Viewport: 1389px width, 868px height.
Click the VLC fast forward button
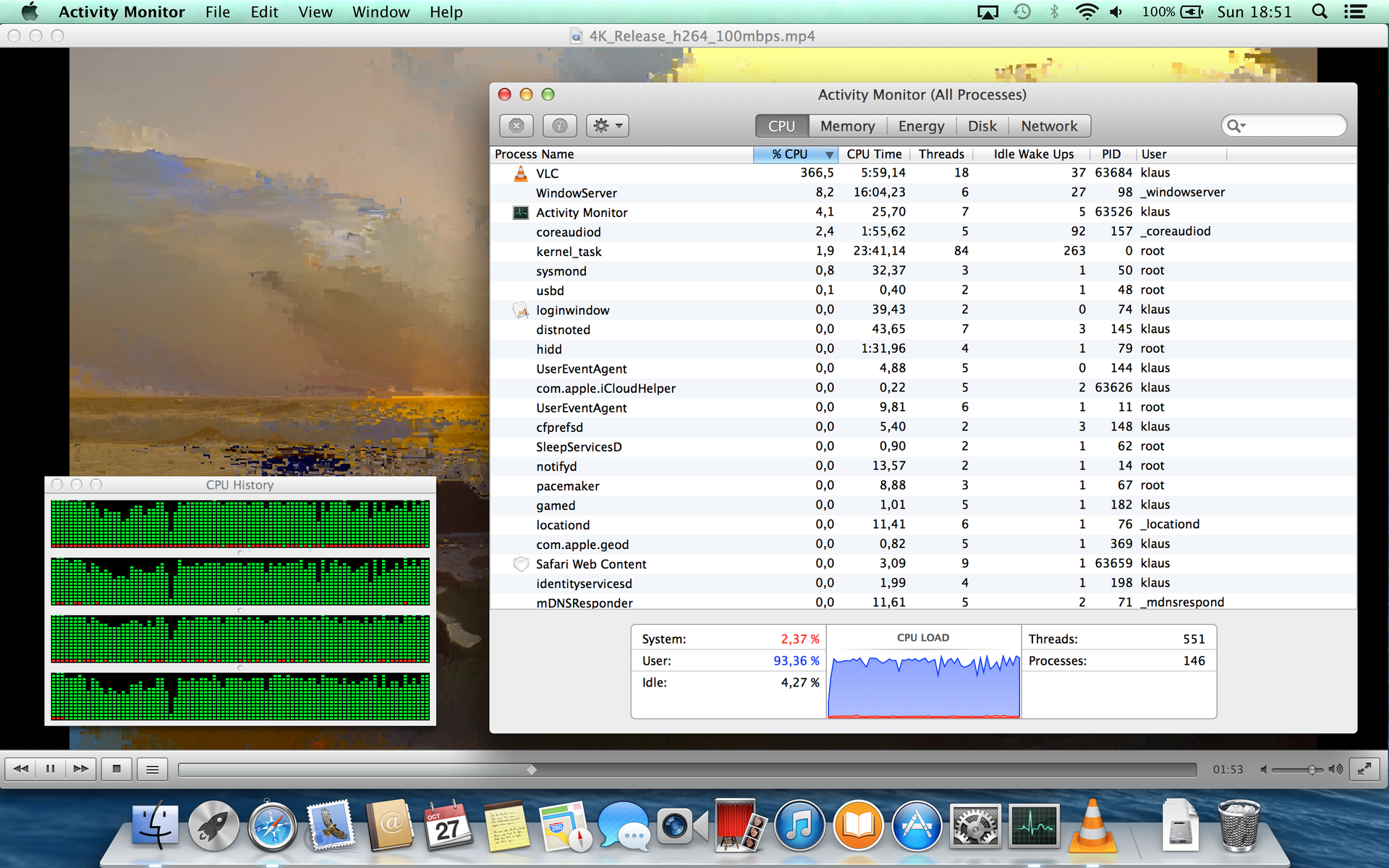coord(80,769)
